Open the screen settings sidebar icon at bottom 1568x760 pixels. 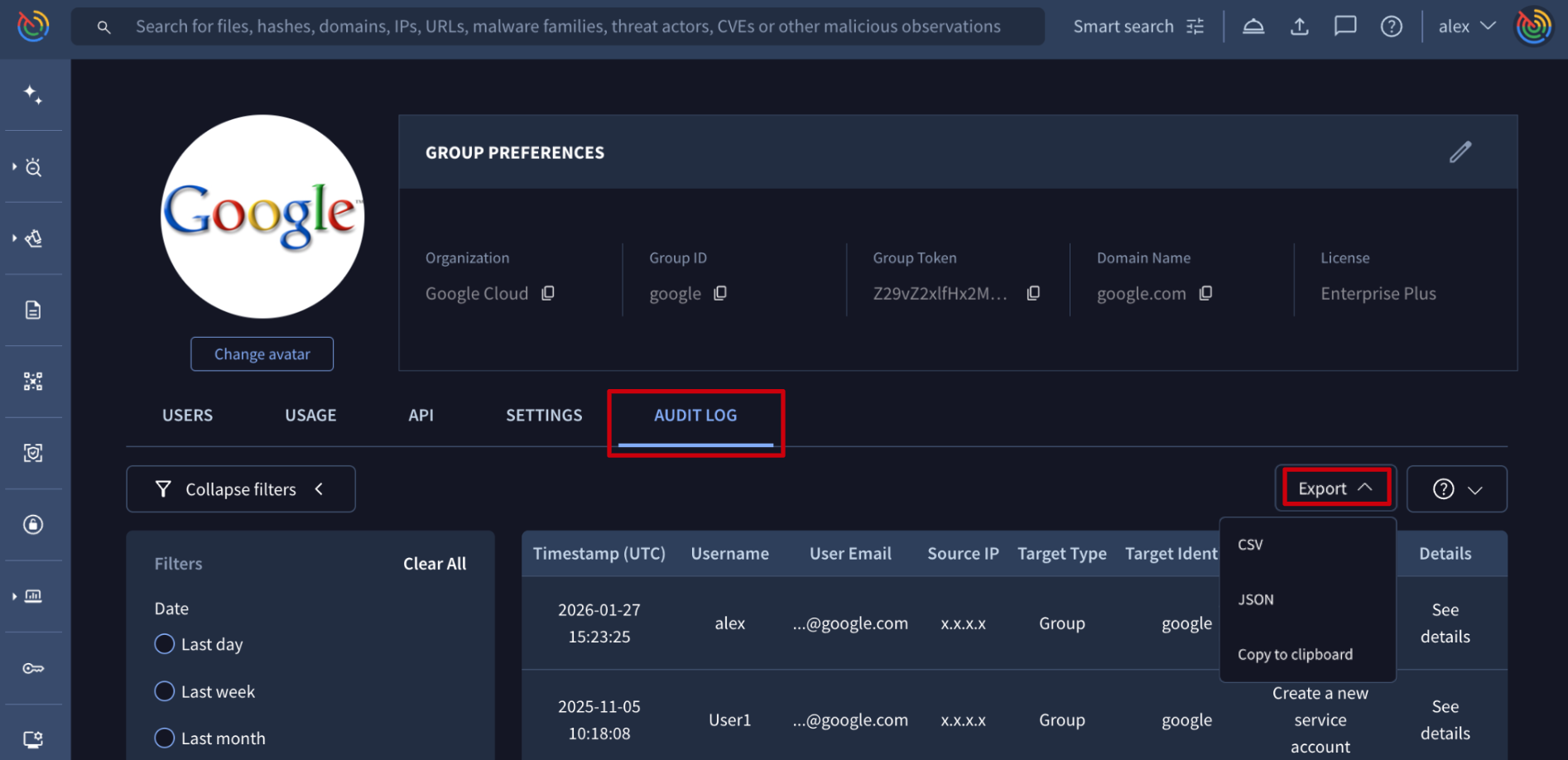pyautogui.click(x=33, y=739)
